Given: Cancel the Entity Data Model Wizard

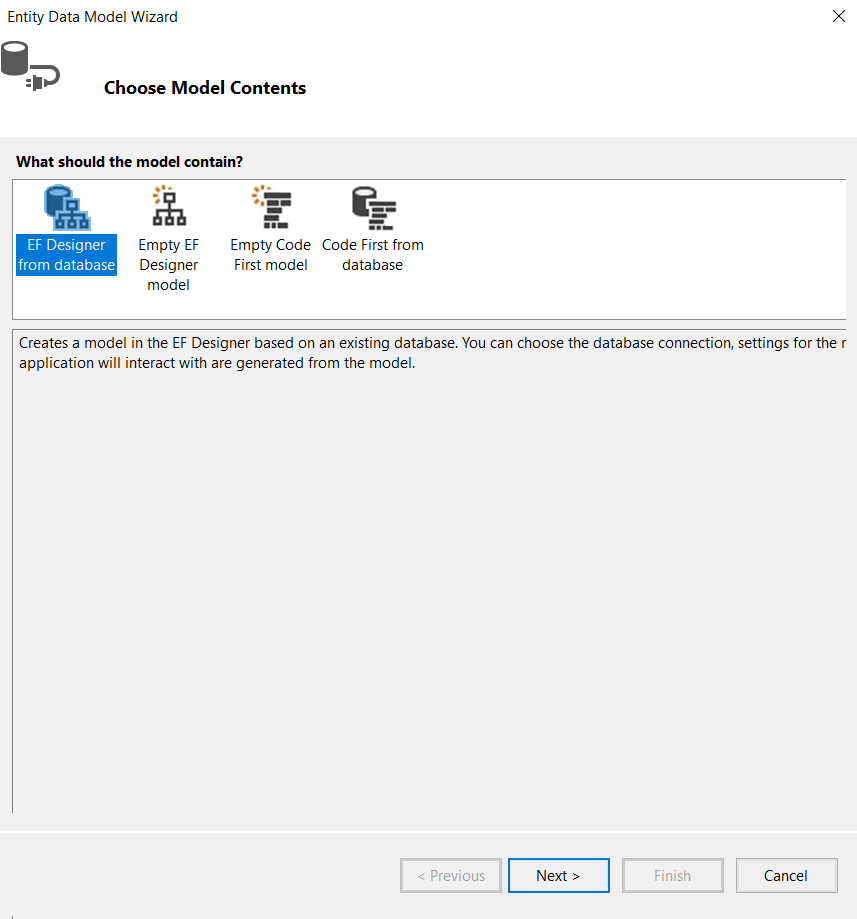Looking at the screenshot, I should [786, 875].
